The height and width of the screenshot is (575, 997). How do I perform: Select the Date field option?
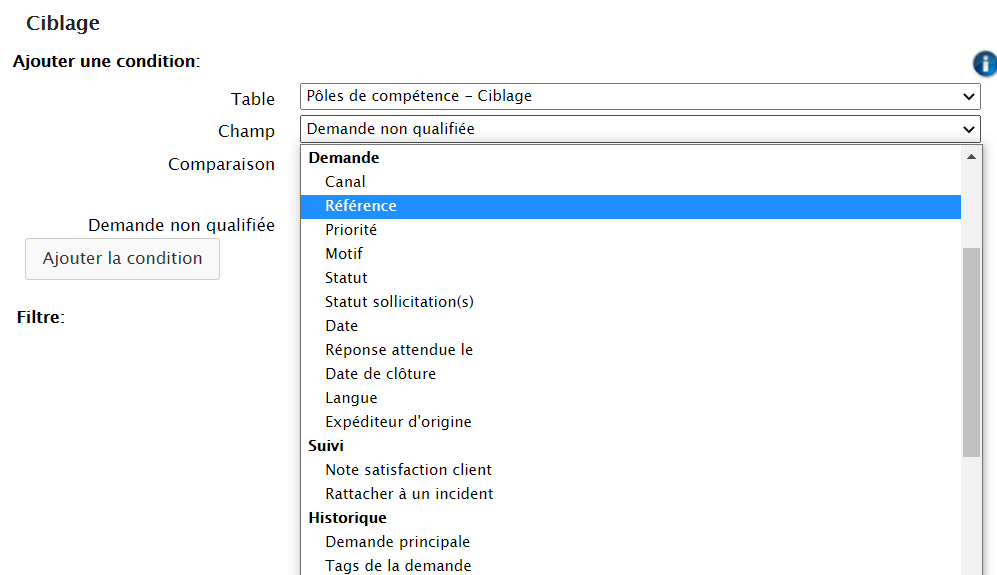[x=341, y=326]
